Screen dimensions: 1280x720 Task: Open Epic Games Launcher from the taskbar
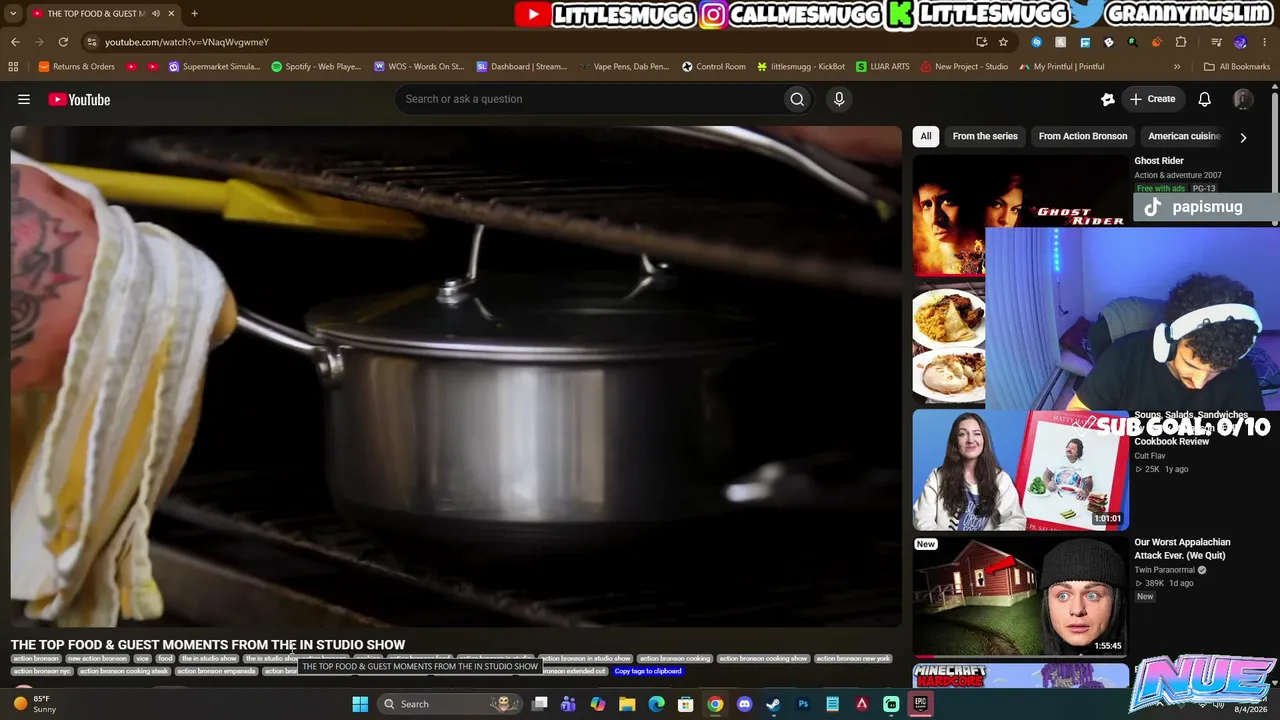920,704
